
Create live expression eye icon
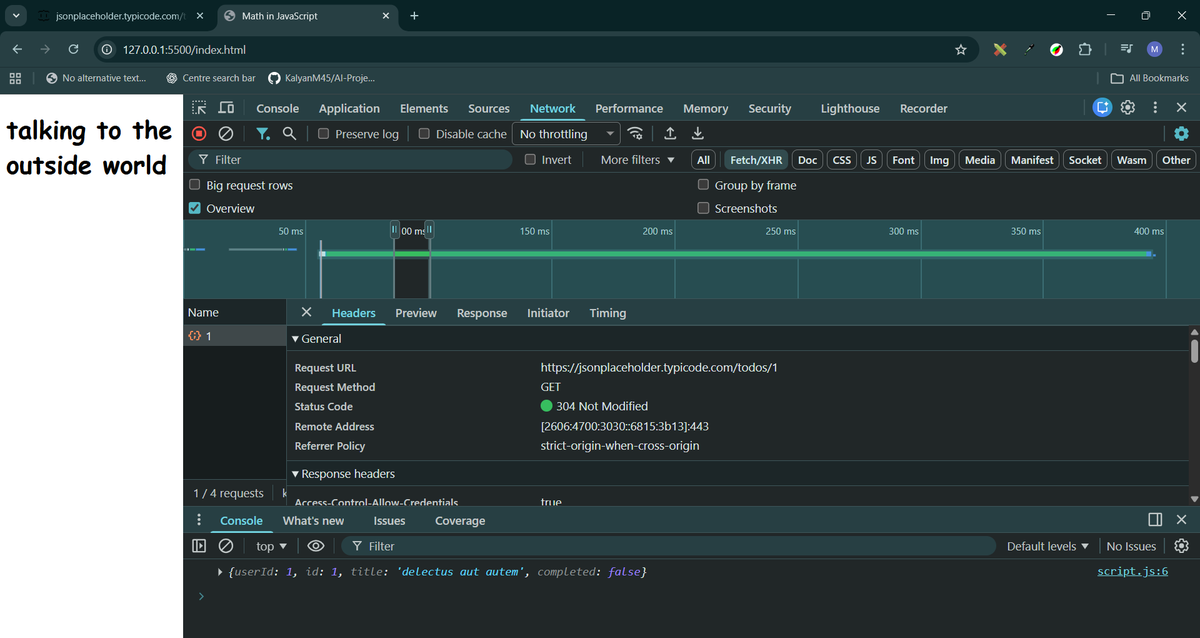click(316, 546)
